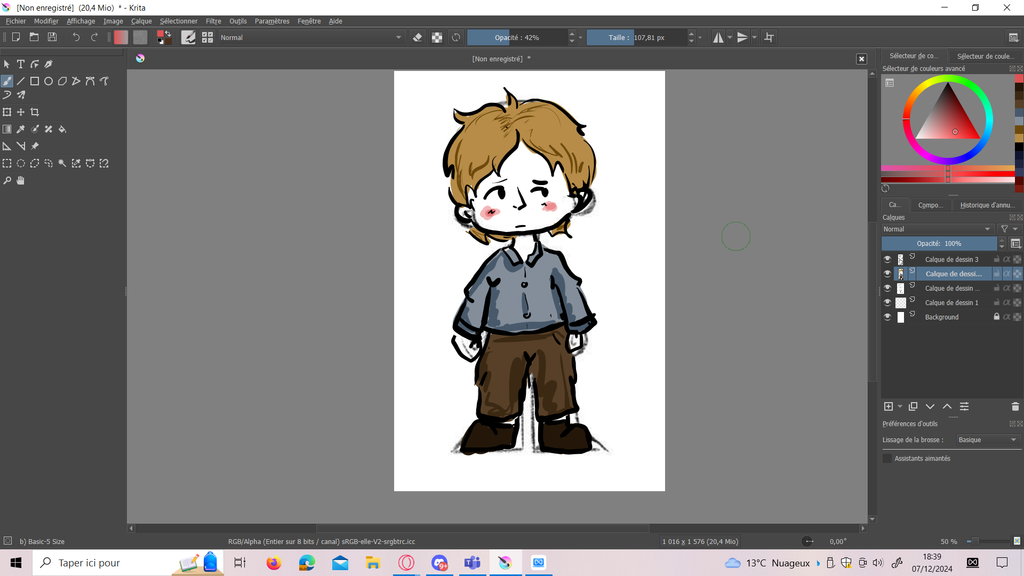1024x576 pixels.
Task: Select the Ellipse shape tool
Action: point(48,81)
